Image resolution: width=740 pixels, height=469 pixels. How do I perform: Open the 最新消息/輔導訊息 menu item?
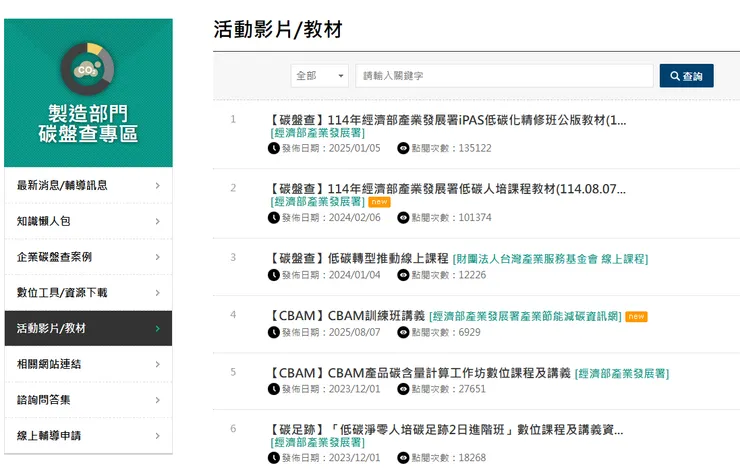88,185
